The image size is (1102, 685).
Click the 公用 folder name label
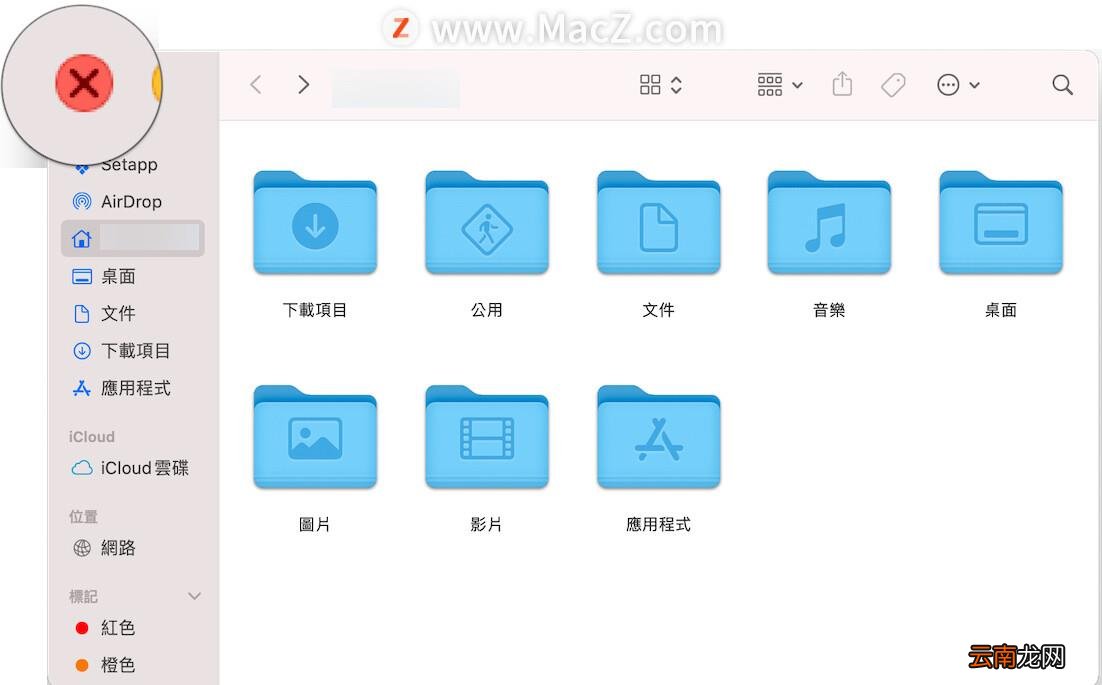click(486, 310)
